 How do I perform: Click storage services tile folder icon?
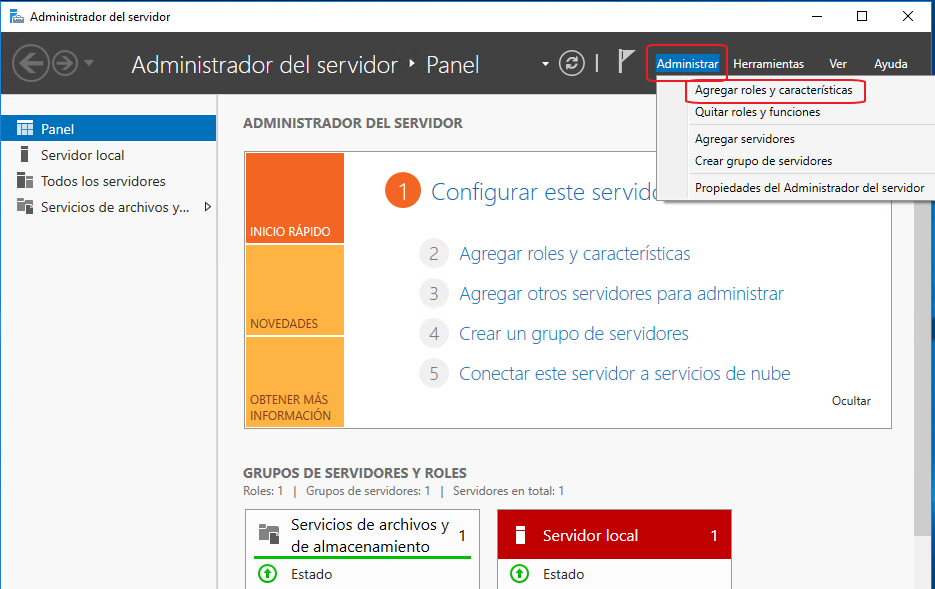coord(269,534)
